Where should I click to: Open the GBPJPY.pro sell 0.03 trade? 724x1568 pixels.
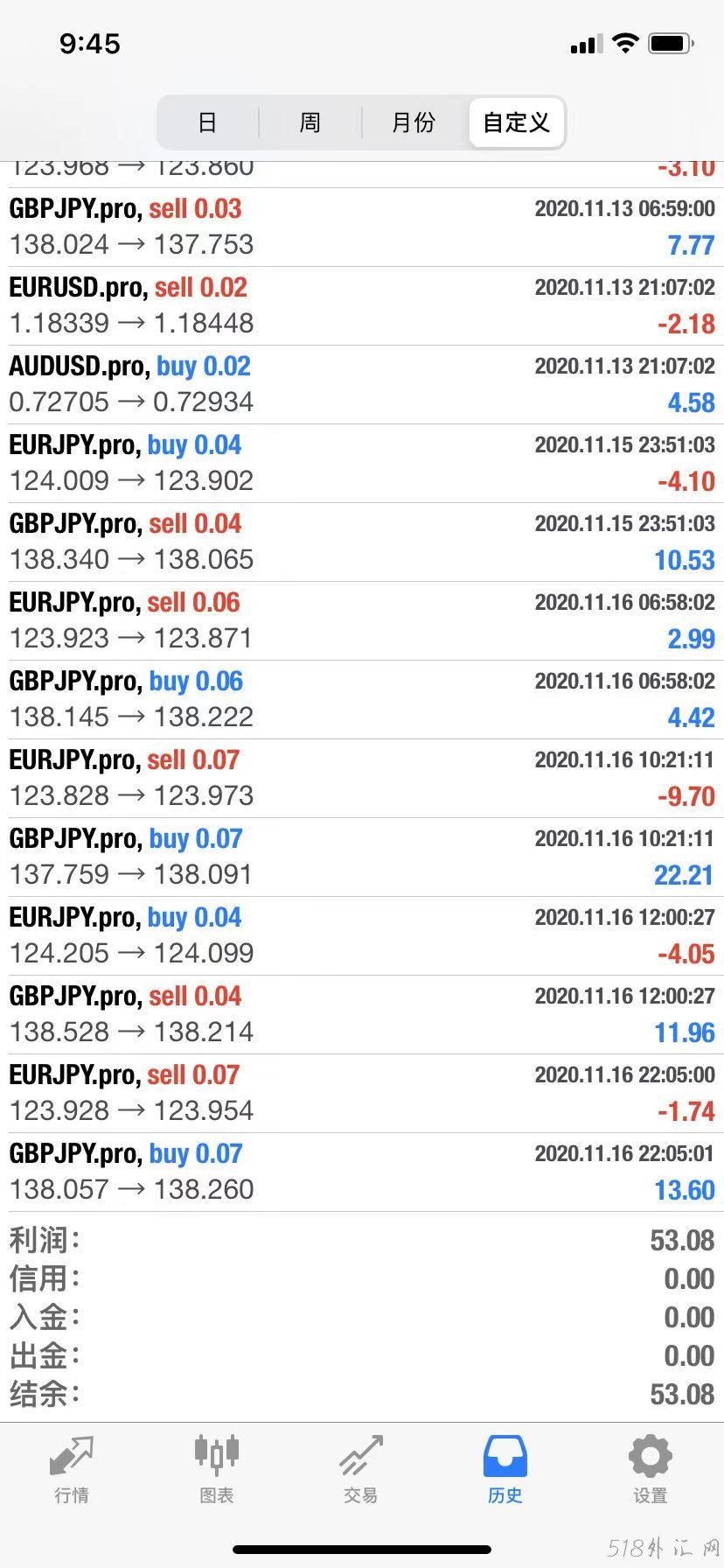pyautogui.click(x=362, y=227)
